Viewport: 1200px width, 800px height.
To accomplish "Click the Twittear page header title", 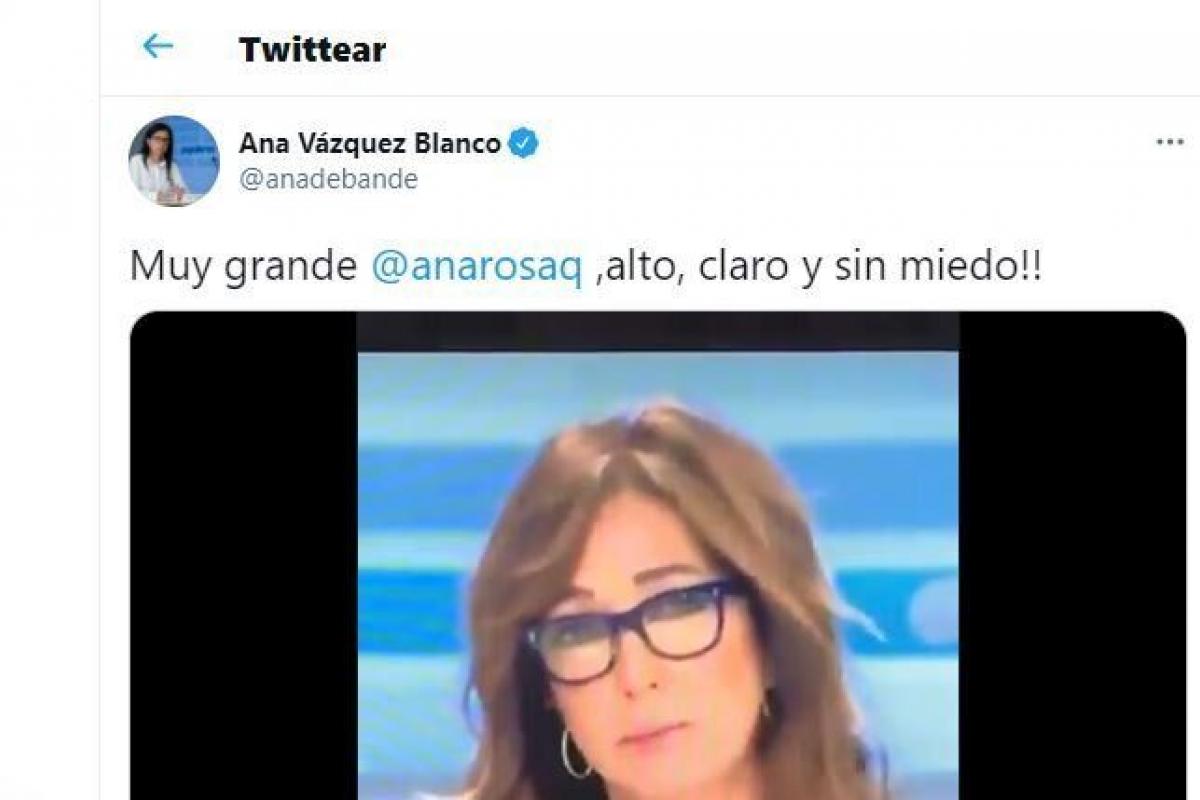I will coord(312,49).
